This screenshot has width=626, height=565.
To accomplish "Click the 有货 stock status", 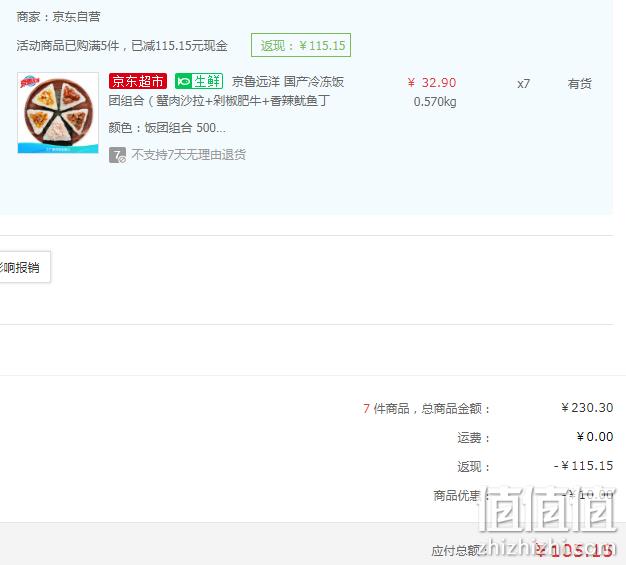I will (580, 84).
